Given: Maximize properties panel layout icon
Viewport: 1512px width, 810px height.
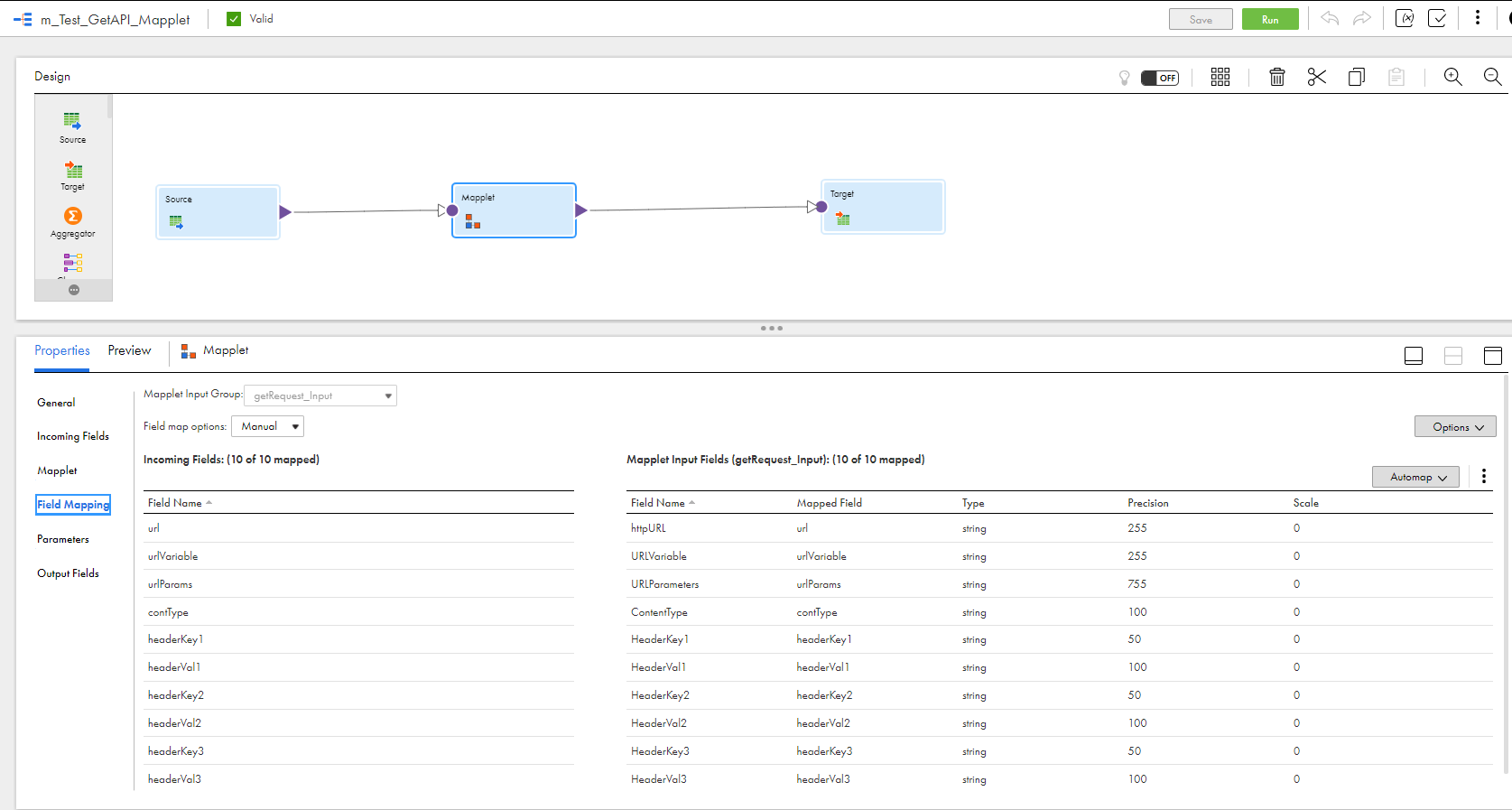Looking at the screenshot, I should [1493, 356].
